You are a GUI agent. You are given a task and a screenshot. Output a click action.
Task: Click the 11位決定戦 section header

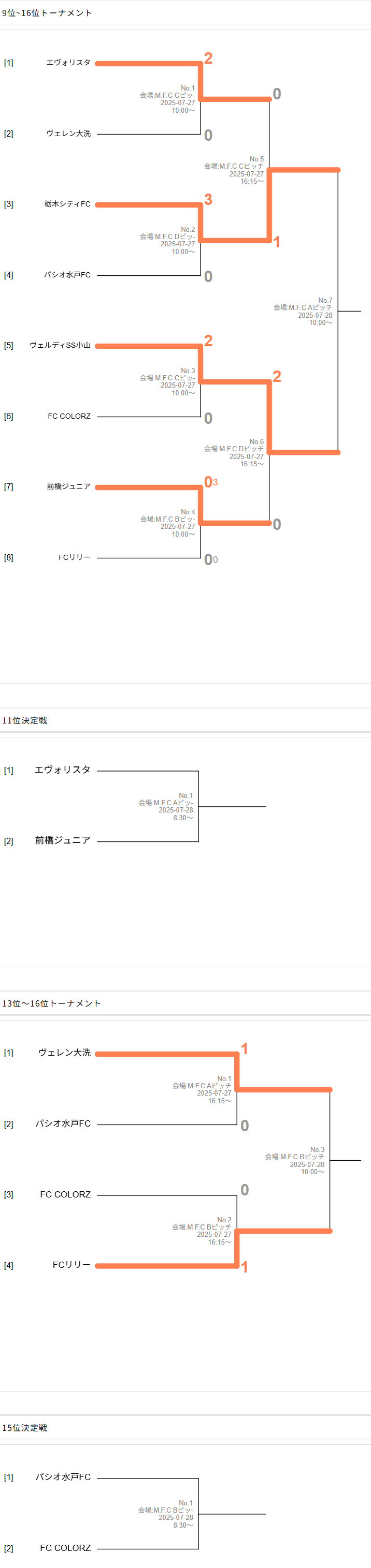(24, 720)
